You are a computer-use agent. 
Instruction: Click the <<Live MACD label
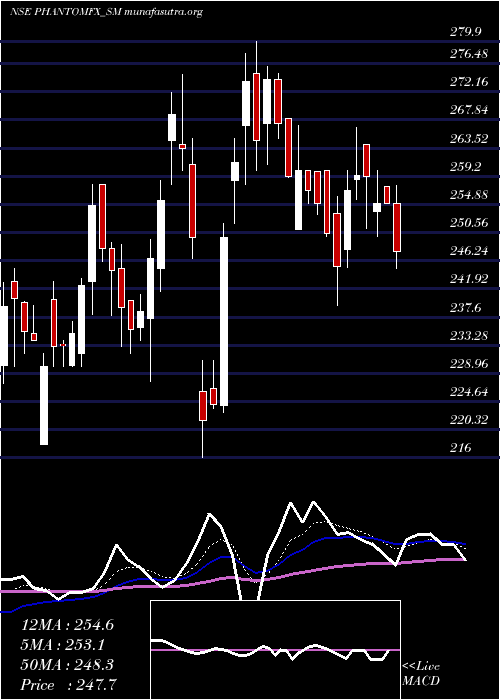tap(421, 674)
